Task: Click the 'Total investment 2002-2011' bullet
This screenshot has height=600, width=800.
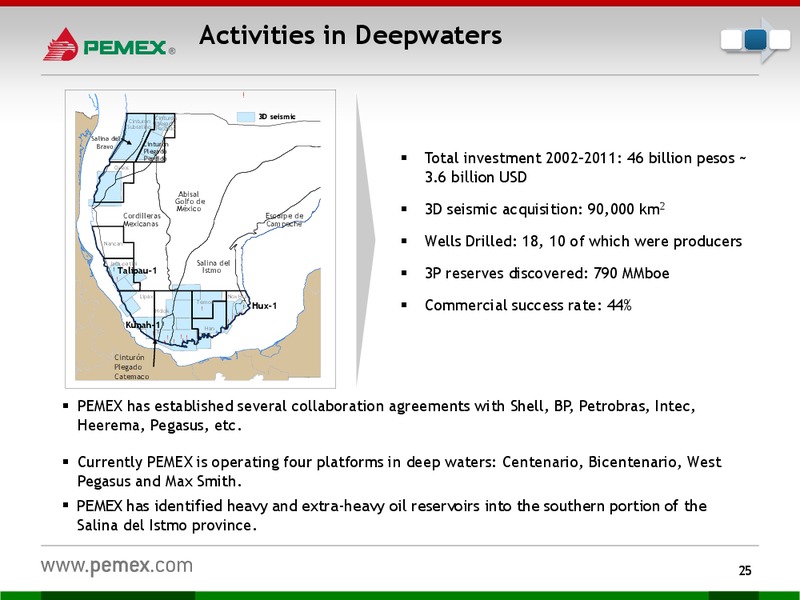Action: [585, 167]
